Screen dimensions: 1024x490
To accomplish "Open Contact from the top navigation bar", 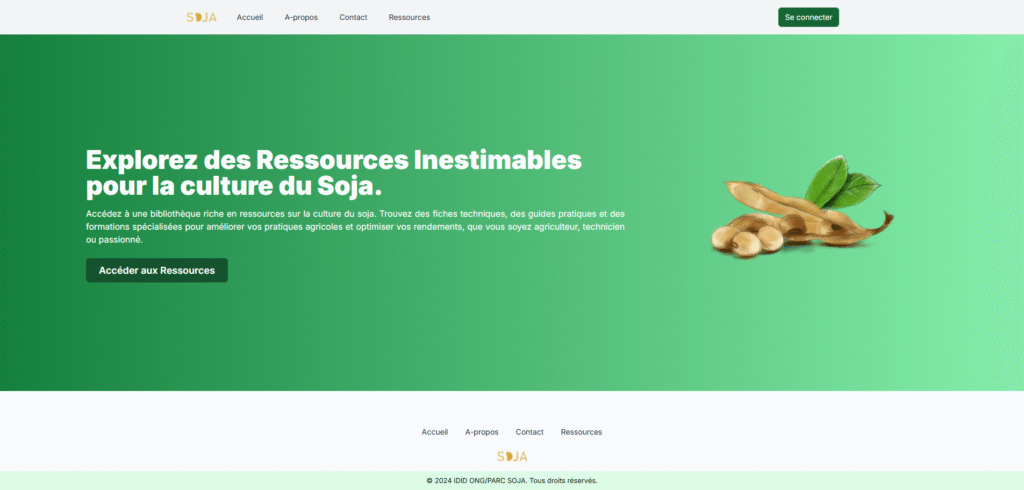I will click(353, 18).
